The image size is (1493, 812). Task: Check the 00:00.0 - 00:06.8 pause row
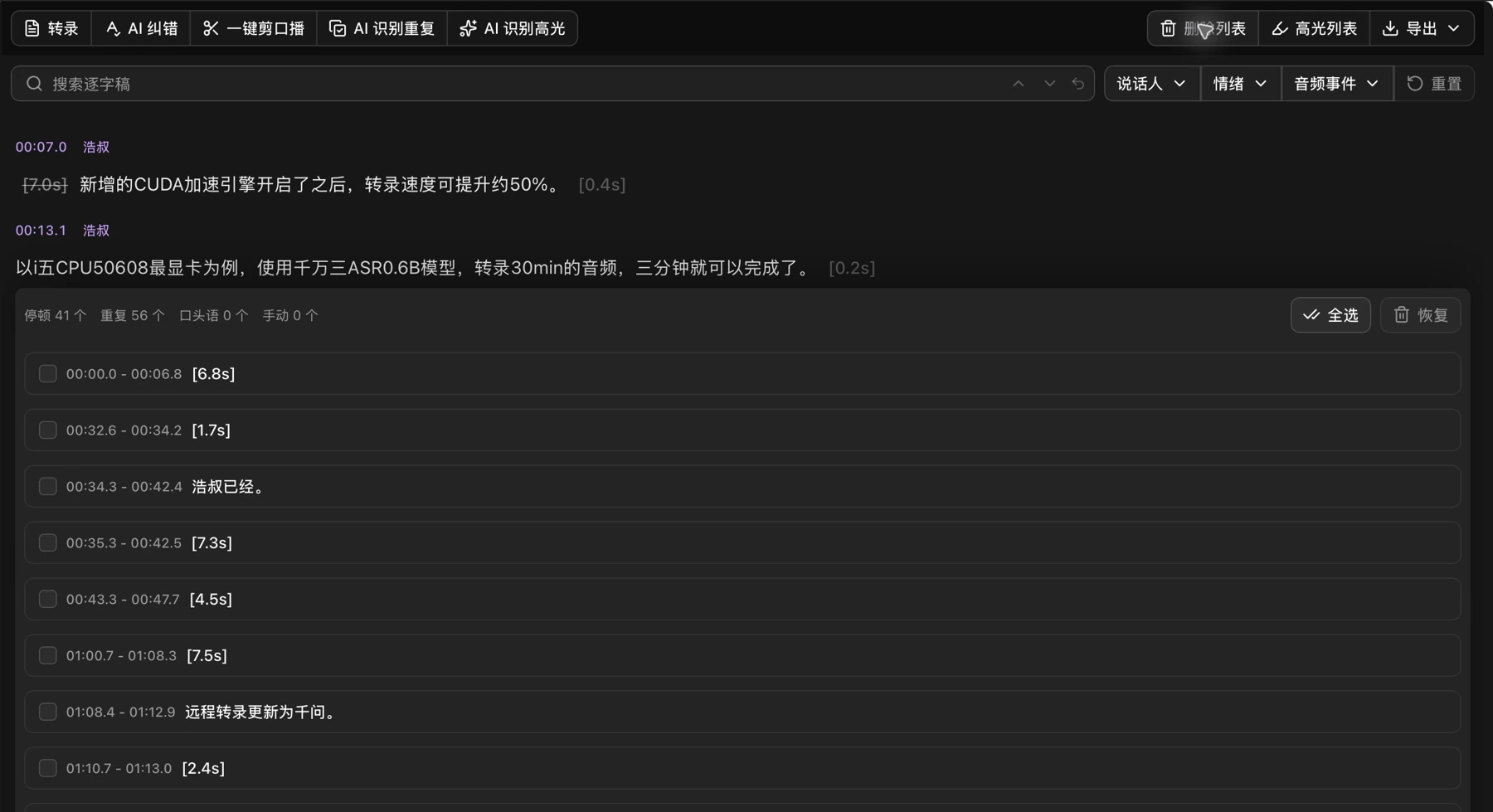pos(48,374)
